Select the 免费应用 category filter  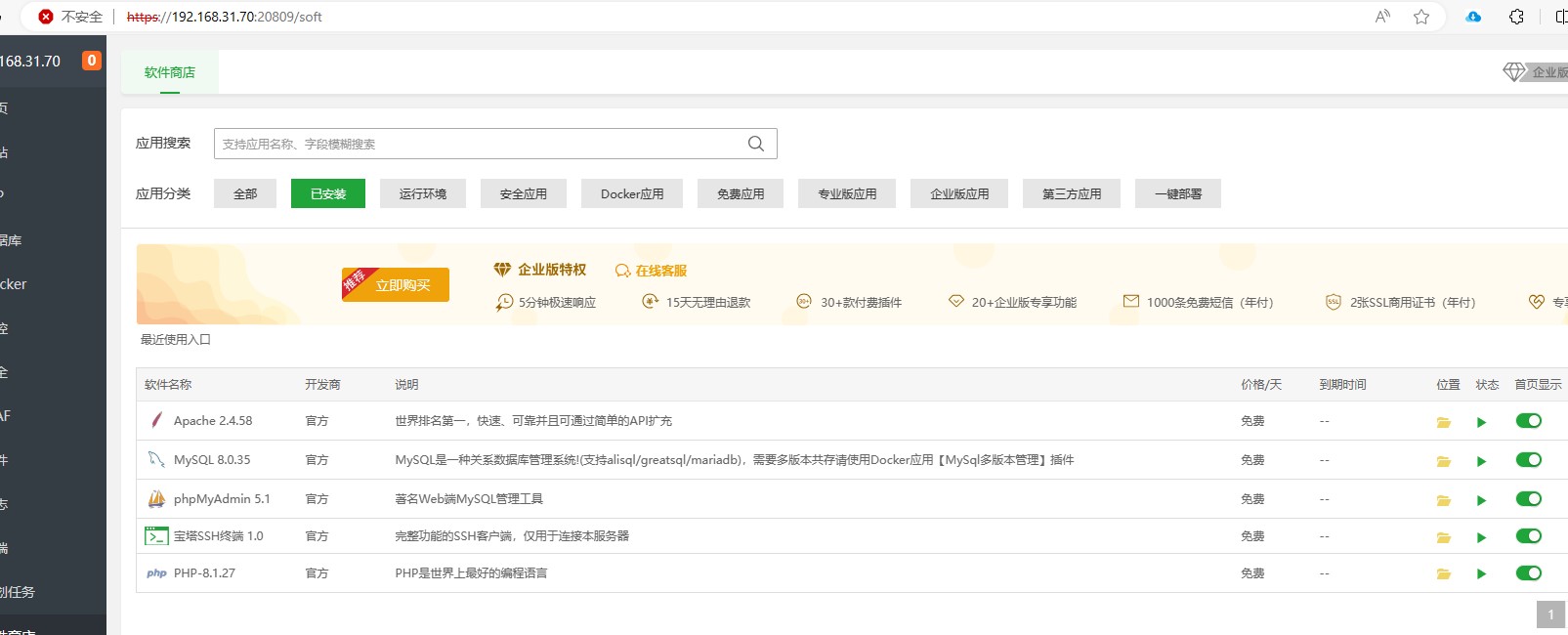741,193
